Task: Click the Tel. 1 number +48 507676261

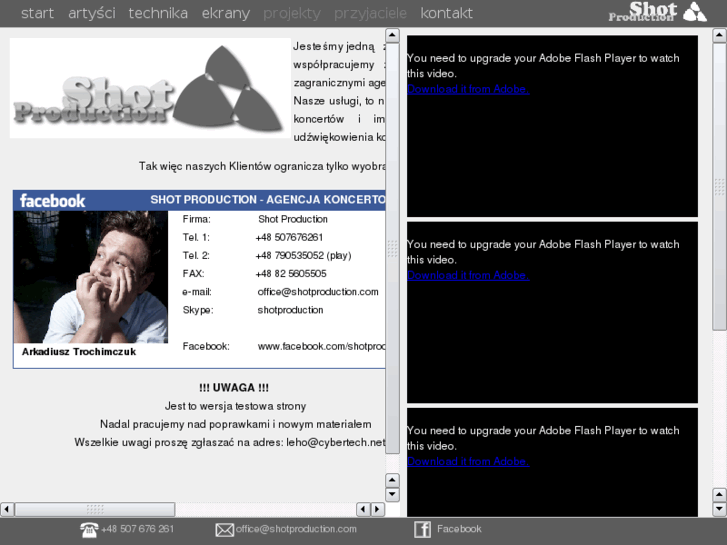Action: click(x=289, y=237)
